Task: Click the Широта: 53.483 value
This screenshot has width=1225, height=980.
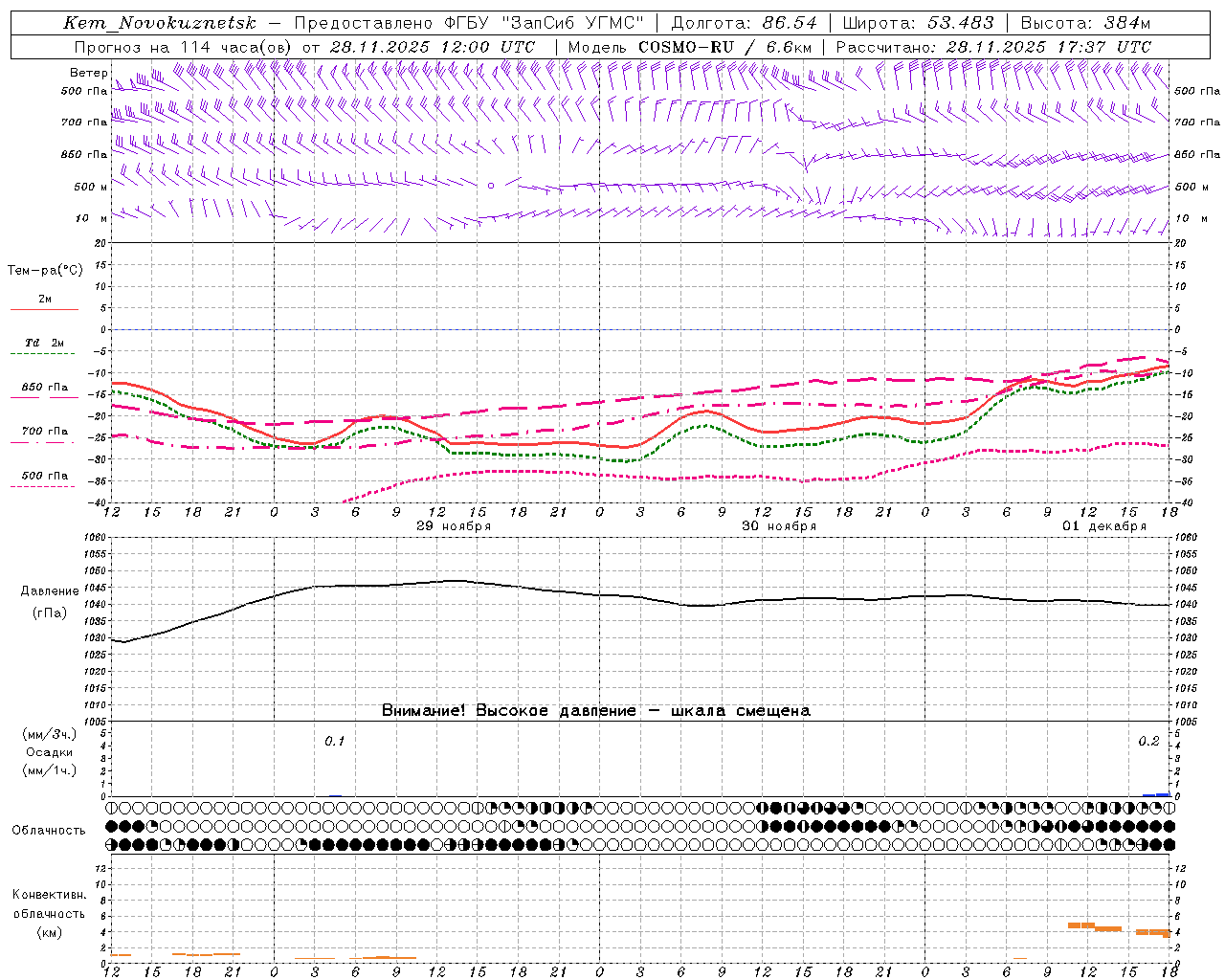Action: (918, 23)
